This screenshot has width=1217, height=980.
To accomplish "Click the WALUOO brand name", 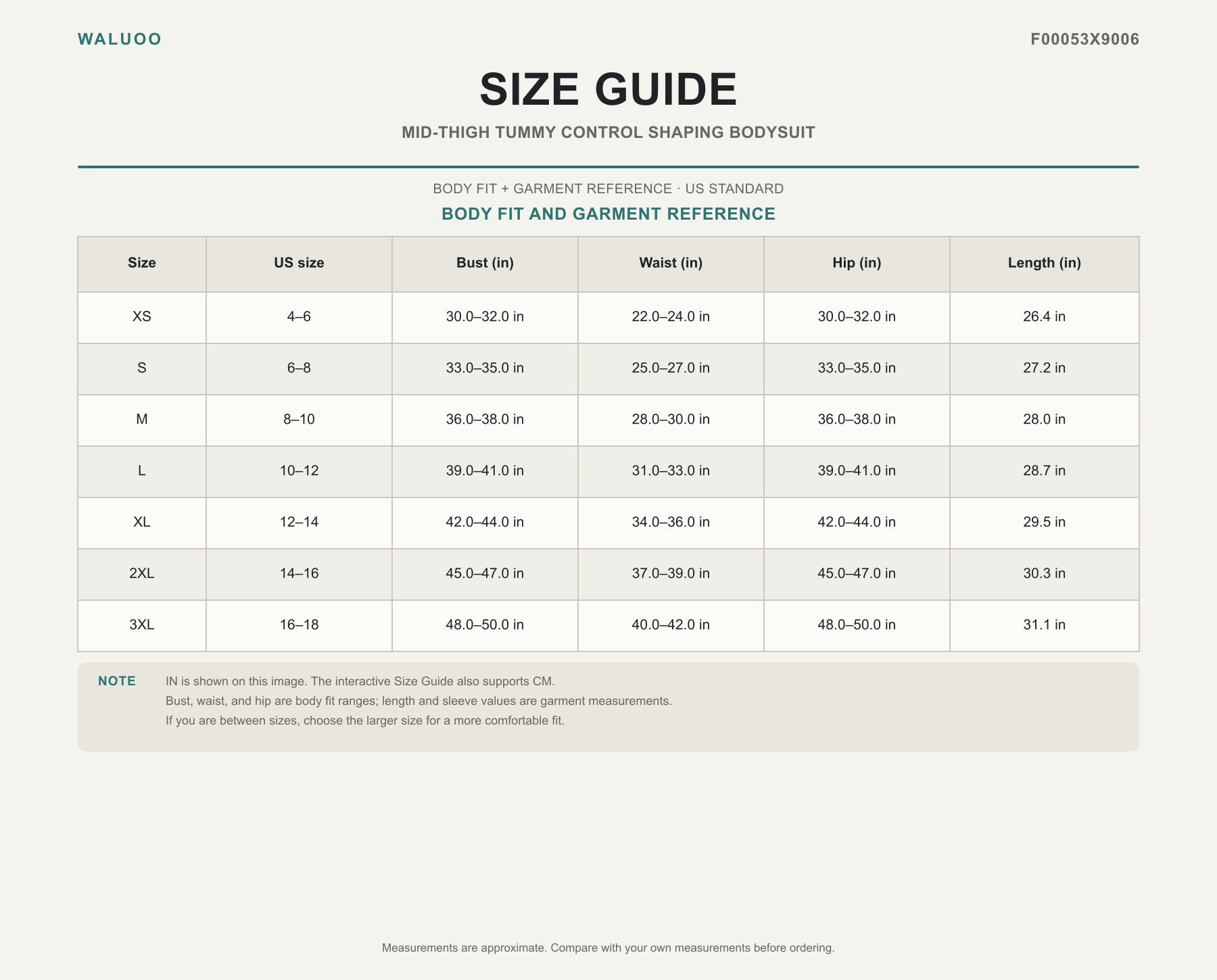I will pos(120,39).
